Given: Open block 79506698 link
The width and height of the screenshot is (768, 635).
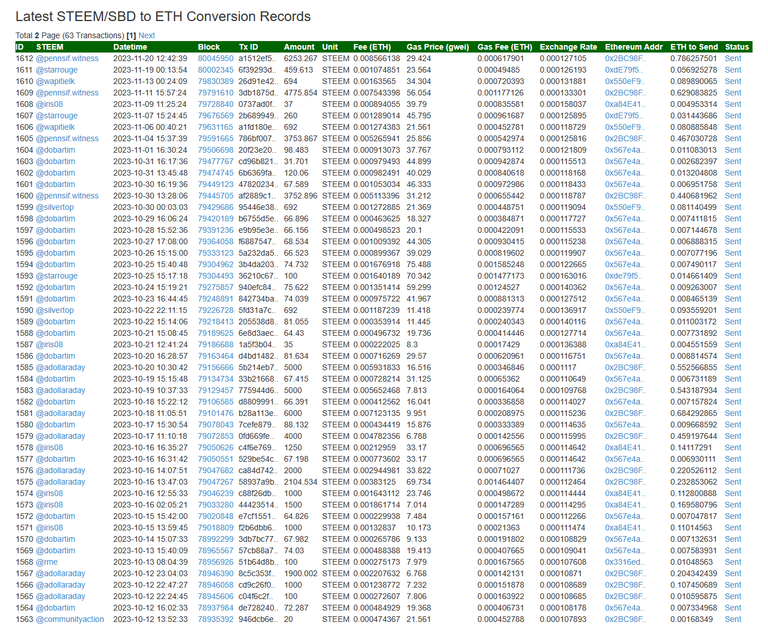Looking at the screenshot, I should 216,150.
